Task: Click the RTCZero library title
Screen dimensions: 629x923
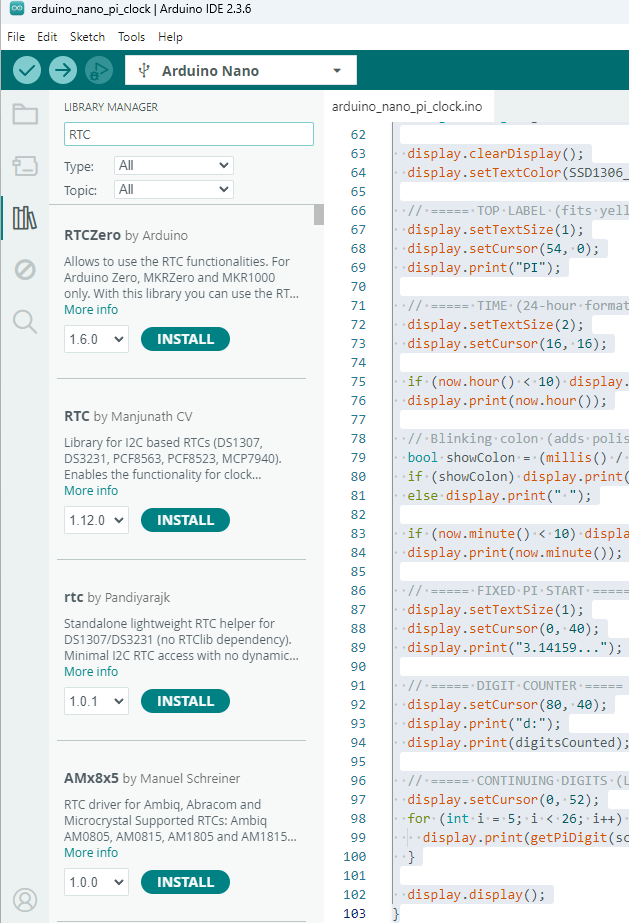Action: pyautogui.click(x=92, y=235)
